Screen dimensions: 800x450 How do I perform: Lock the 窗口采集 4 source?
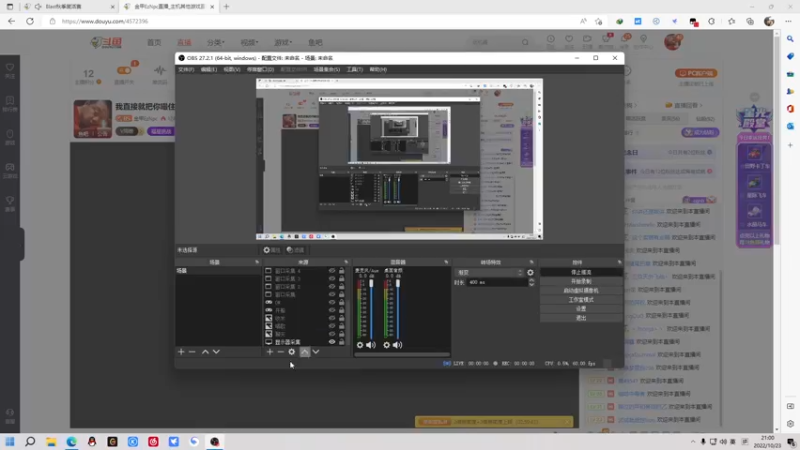342,271
